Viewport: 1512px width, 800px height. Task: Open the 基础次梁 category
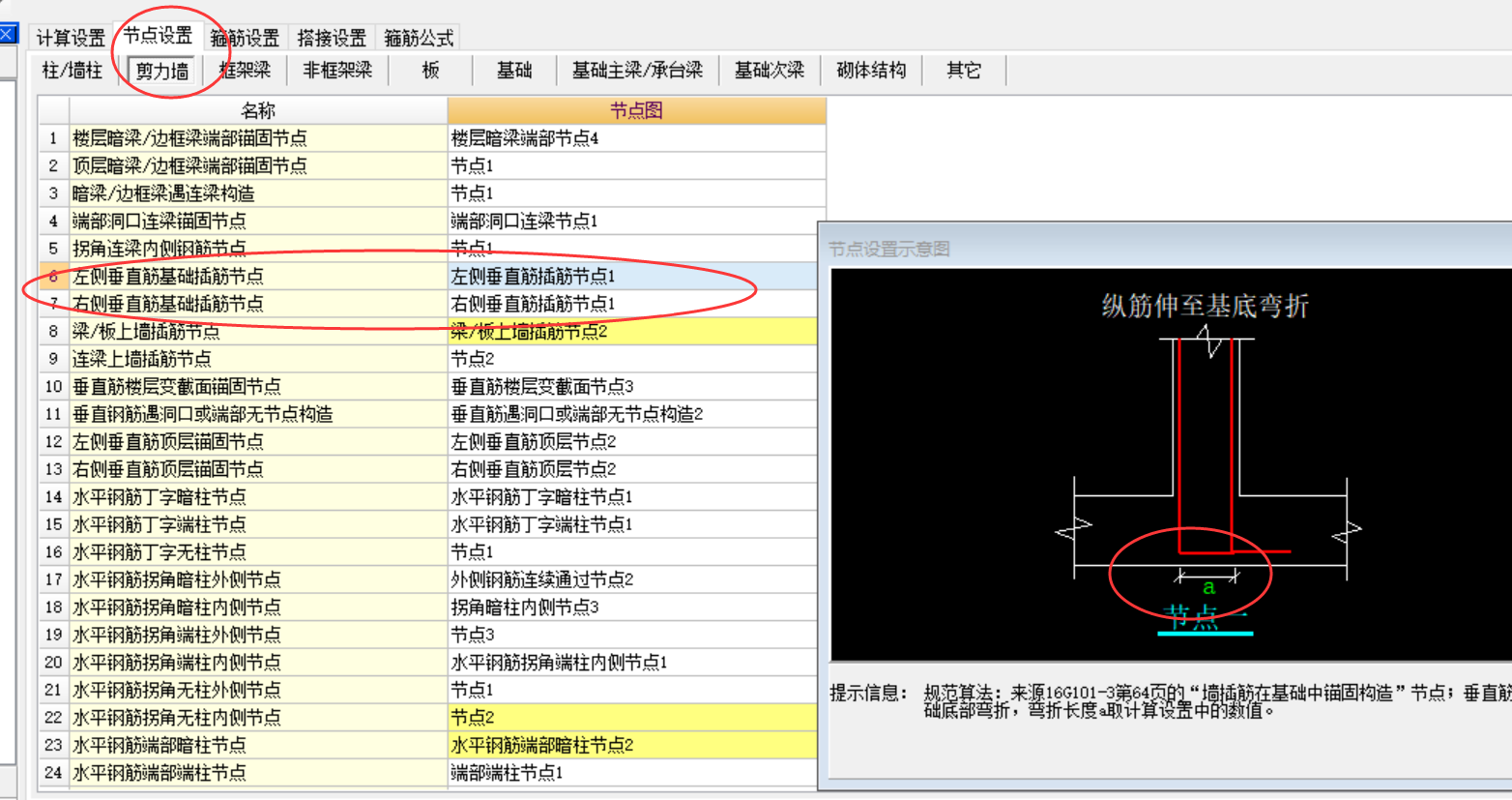[770, 71]
